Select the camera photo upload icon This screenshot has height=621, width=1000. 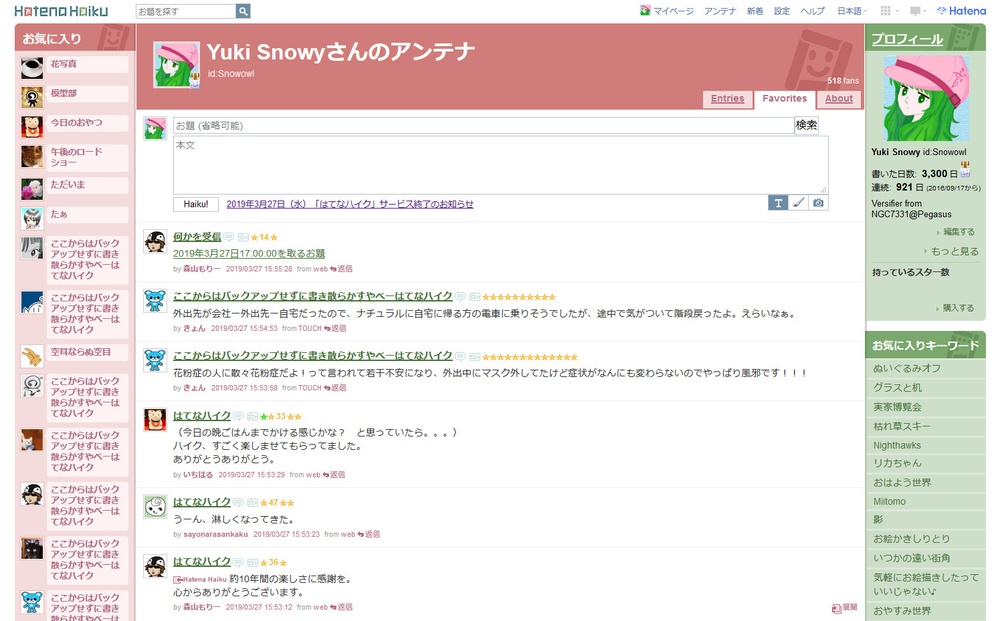coord(818,203)
